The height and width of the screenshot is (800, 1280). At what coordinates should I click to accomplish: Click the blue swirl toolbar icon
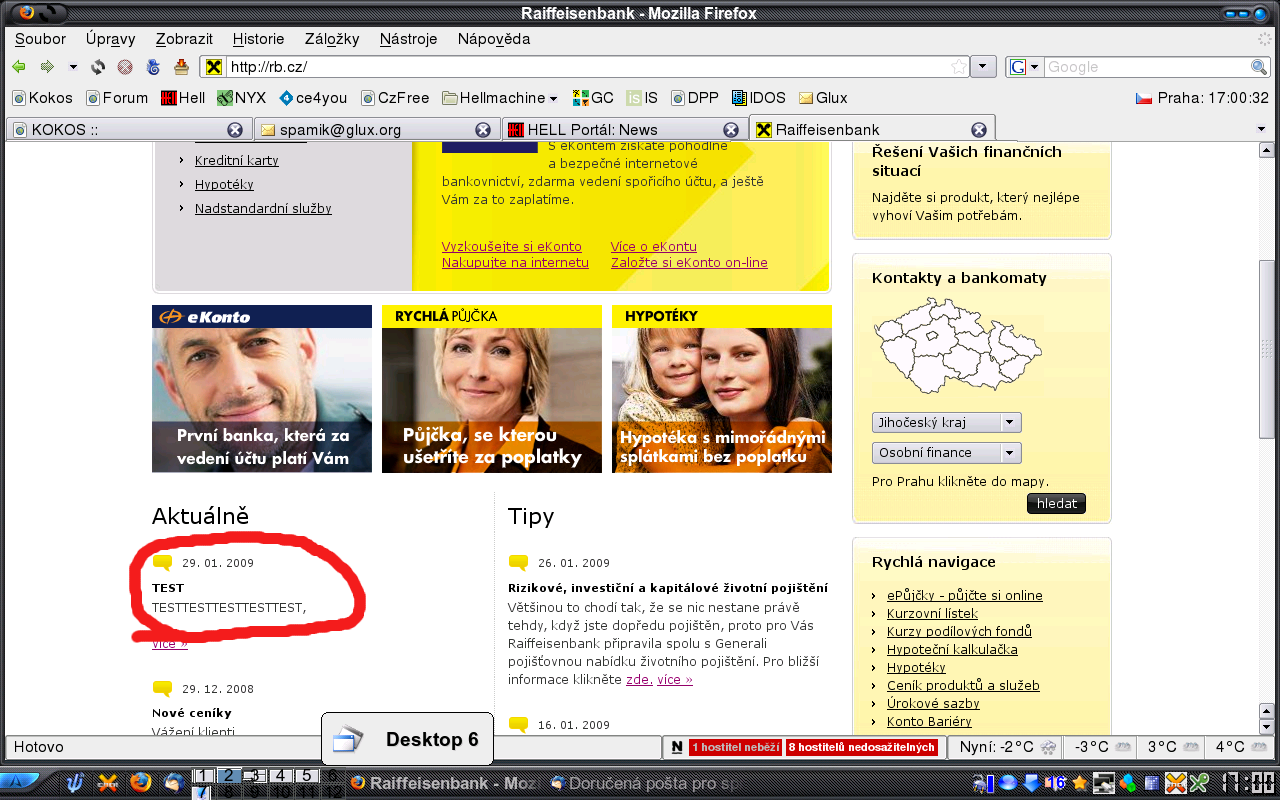(153, 67)
